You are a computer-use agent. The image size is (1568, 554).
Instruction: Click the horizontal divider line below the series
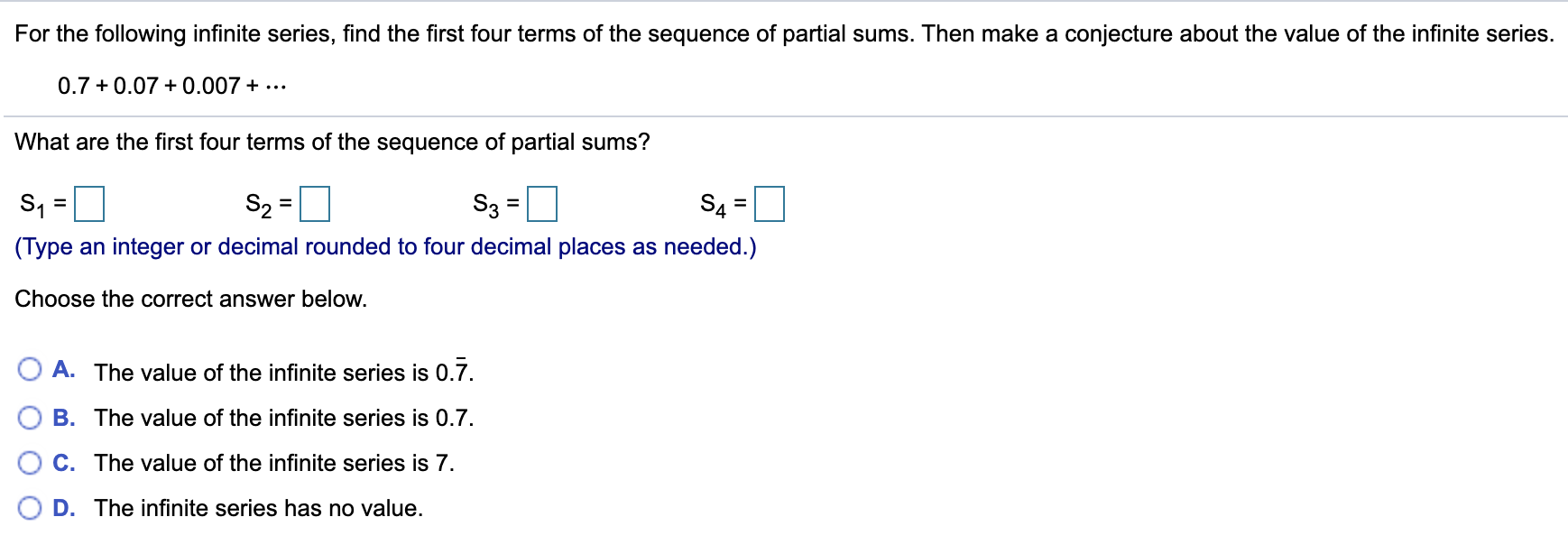click(784, 115)
